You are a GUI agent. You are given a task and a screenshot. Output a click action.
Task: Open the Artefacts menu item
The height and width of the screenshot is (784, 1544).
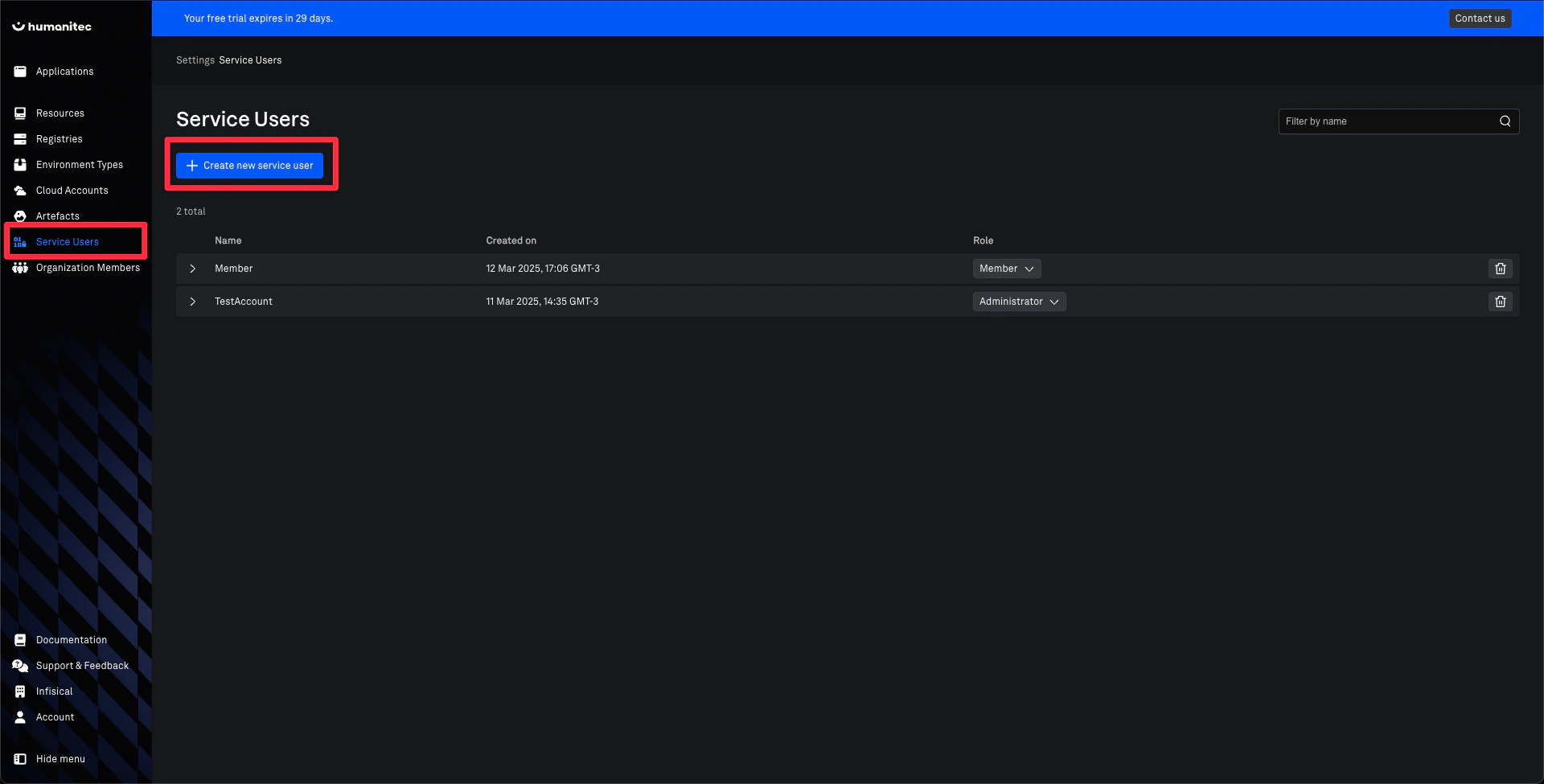[x=58, y=216]
